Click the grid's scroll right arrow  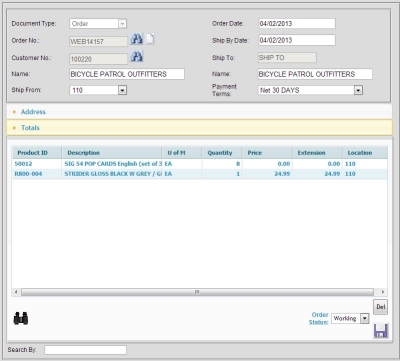click(x=382, y=292)
